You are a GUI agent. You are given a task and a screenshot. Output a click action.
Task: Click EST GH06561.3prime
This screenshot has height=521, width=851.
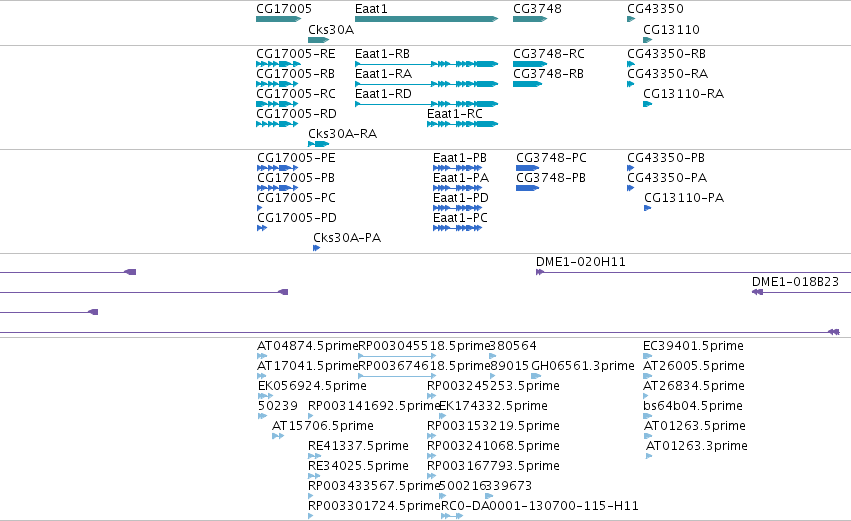536,376
